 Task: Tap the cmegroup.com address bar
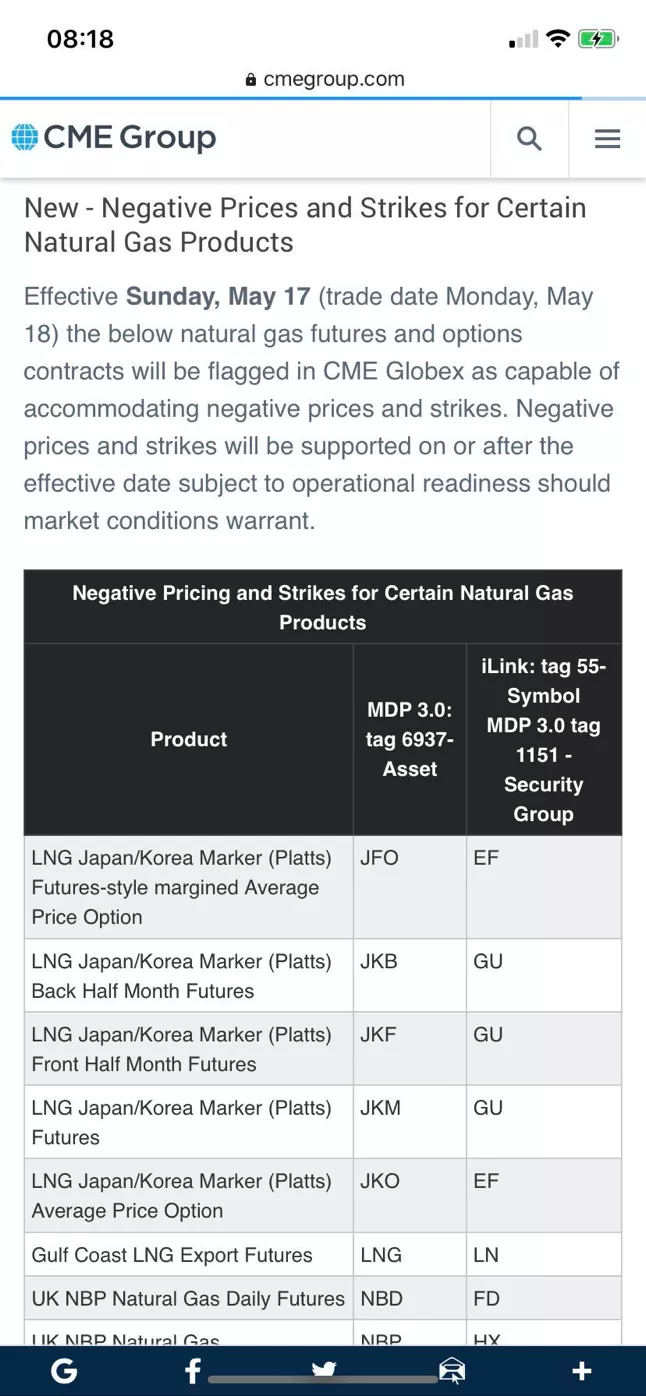324,79
